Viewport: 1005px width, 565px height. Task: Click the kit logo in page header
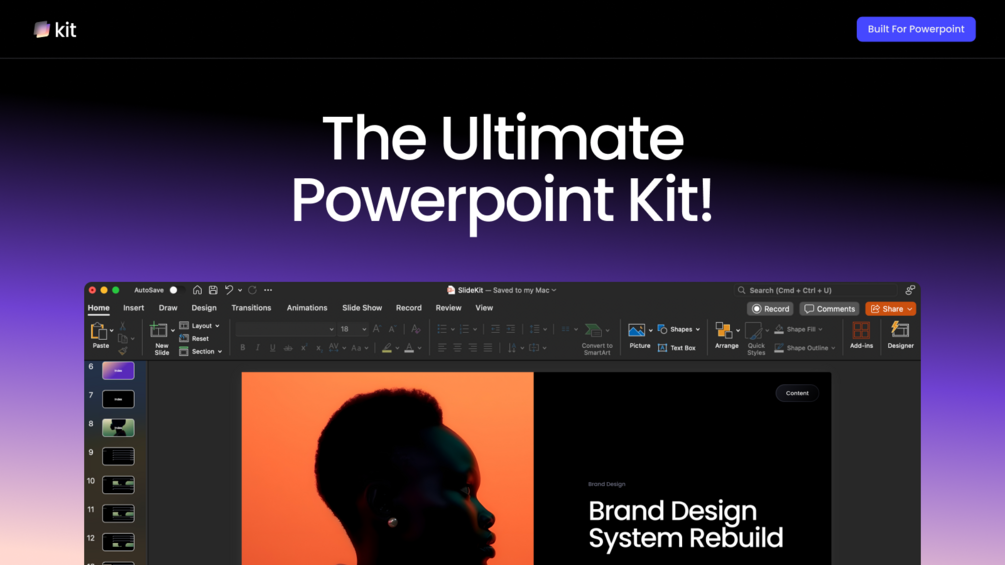[x=55, y=29]
